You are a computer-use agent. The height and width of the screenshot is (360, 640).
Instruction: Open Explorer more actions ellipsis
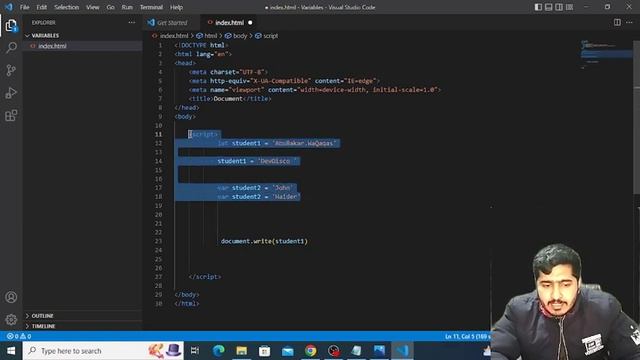(x=131, y=22)
